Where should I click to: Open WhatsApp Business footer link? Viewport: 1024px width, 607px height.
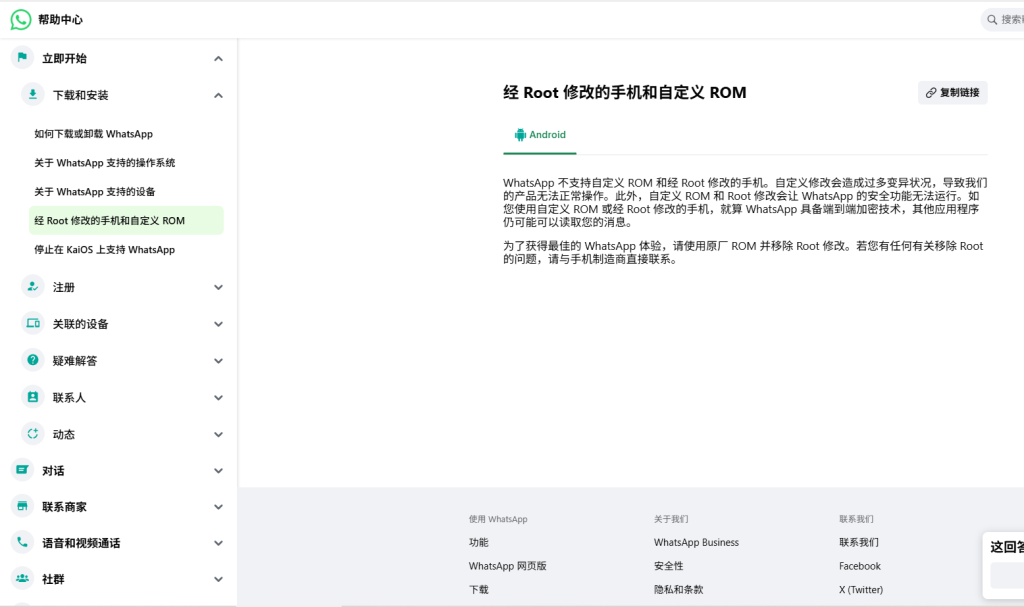[x=696, y=542]
